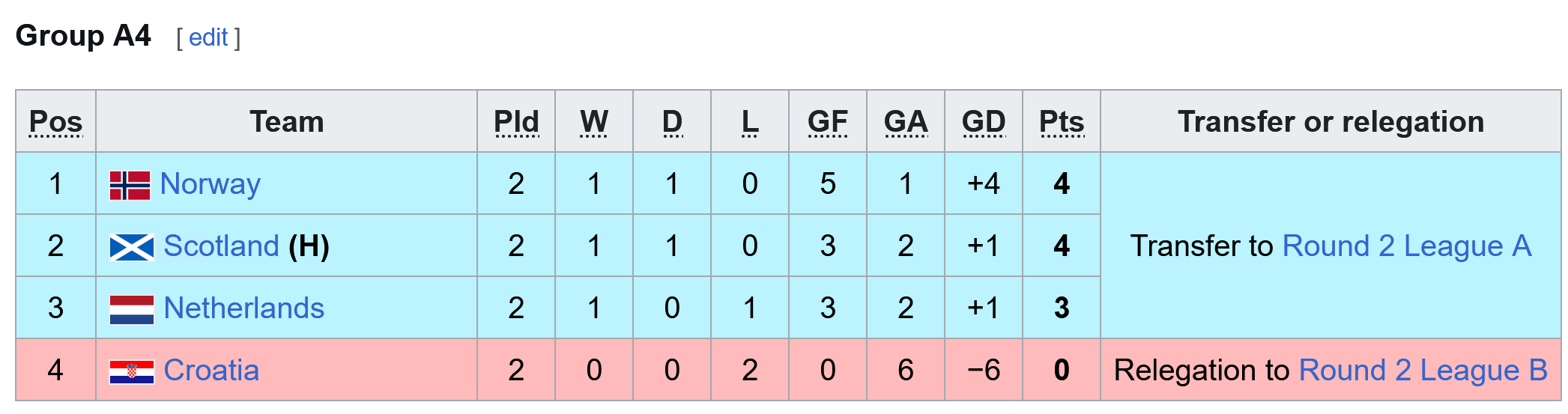Click the Scotland flag icon
Viewport: 1568px width, 414px height.
pyautogui.click(x=131, y=247)
